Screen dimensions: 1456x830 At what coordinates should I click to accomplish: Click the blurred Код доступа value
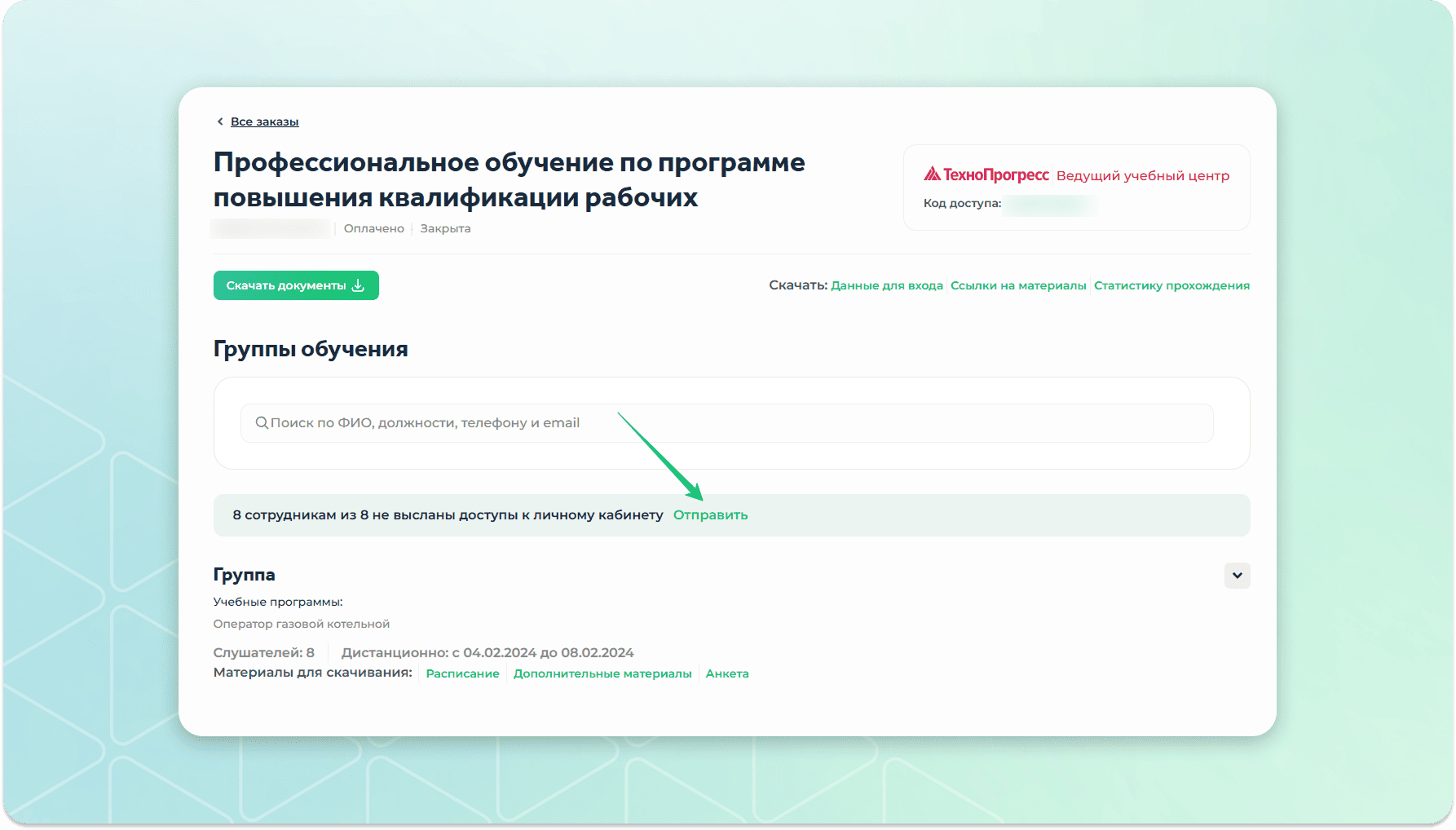click(x=1050, y=204)
